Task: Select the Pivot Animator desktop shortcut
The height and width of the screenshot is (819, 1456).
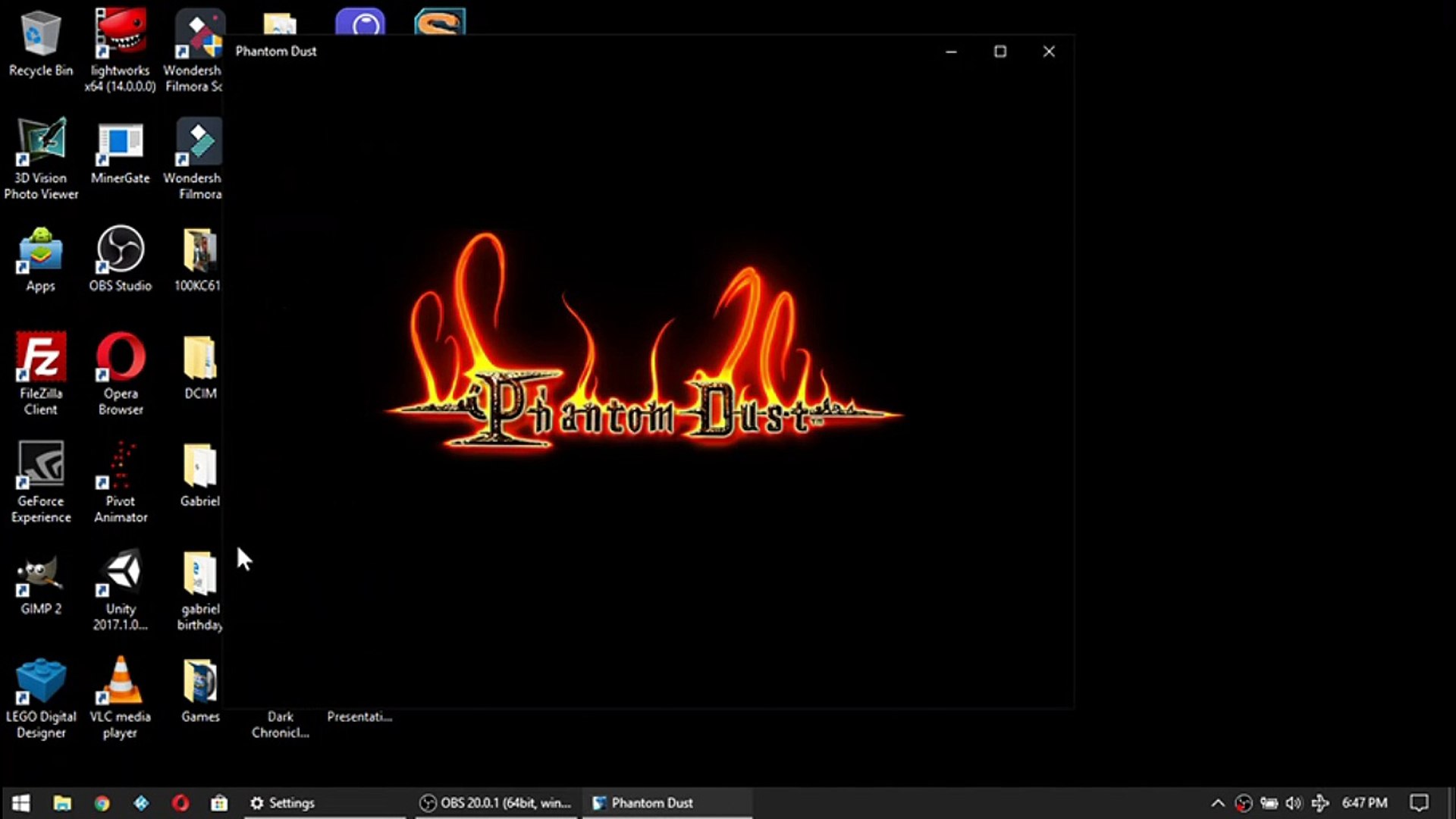Action: [121, 482]
